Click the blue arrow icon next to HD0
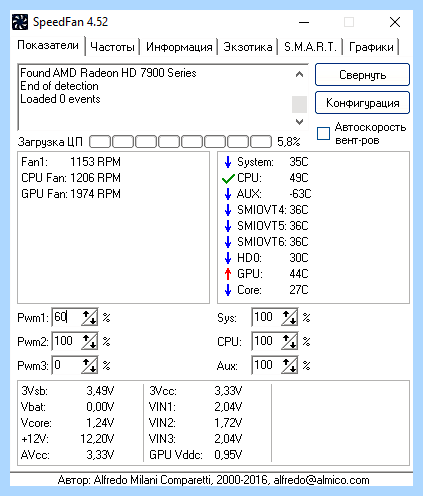The image size is (423, 496). tap(228, 258)
